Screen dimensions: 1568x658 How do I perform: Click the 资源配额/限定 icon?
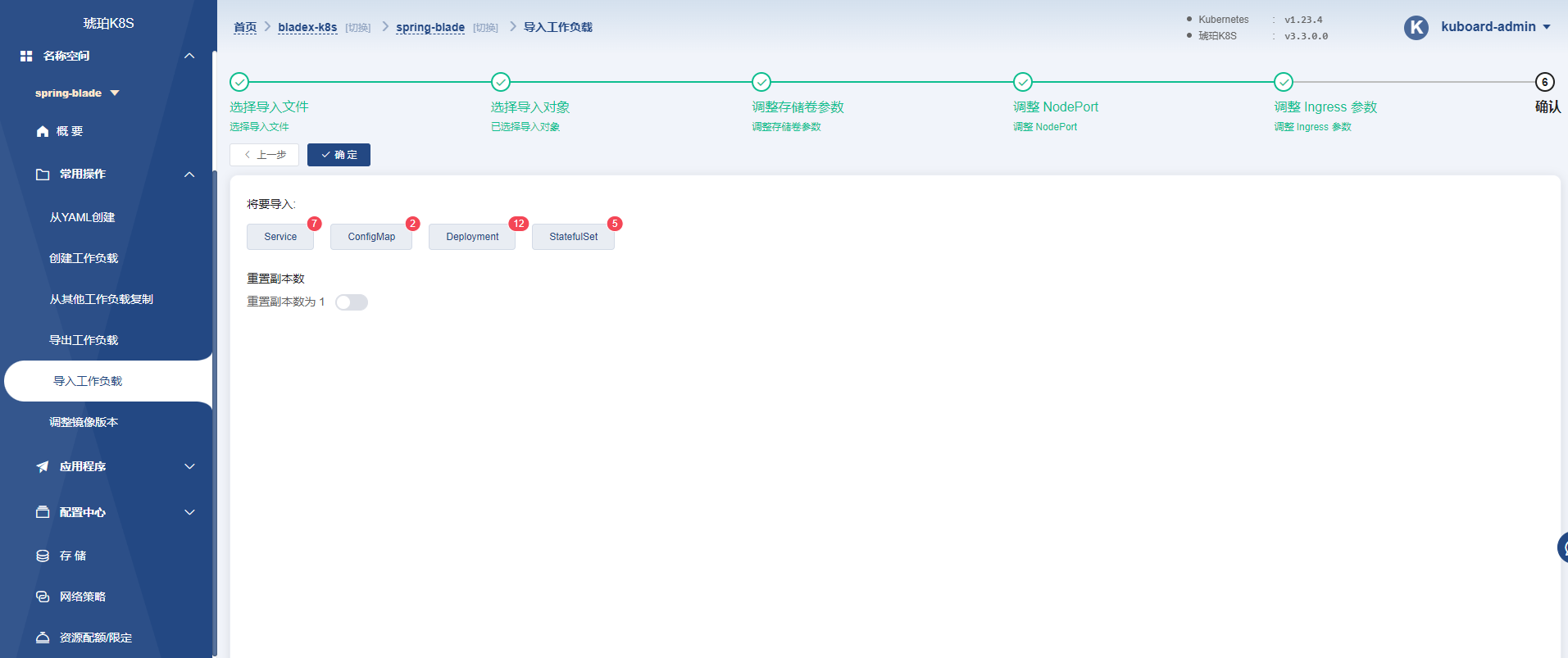coord(43,638)
